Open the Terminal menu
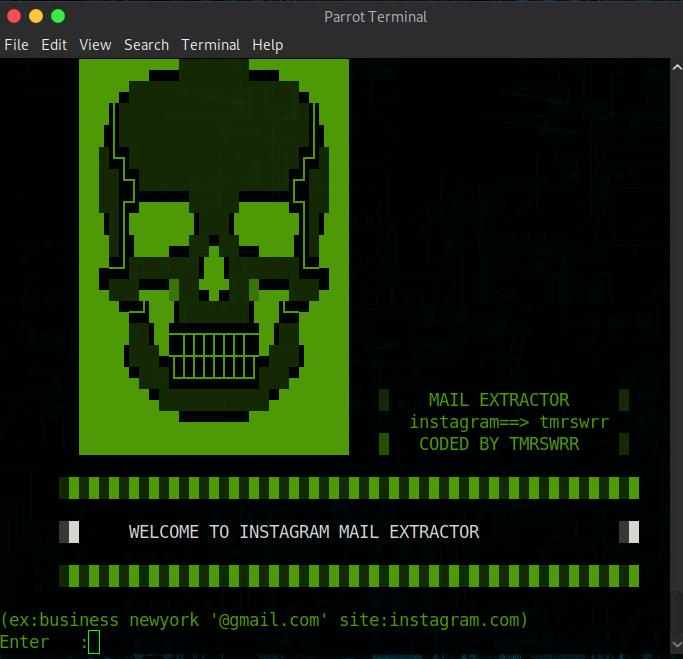The width and height of the screenshot is (683, 659). click(x=210, y=45)
